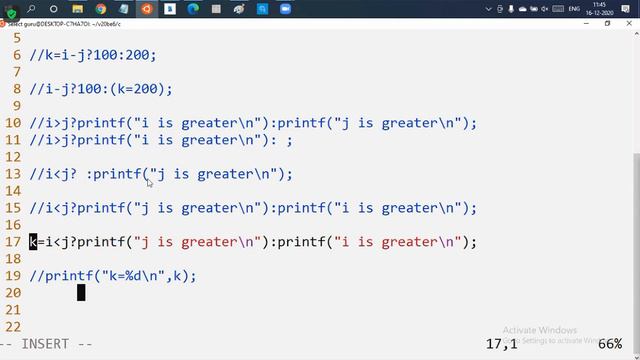Click the Ubuntu icon in window title bar
The width and height of the screenshot is (640, 360).
click(x=2, y=24)
